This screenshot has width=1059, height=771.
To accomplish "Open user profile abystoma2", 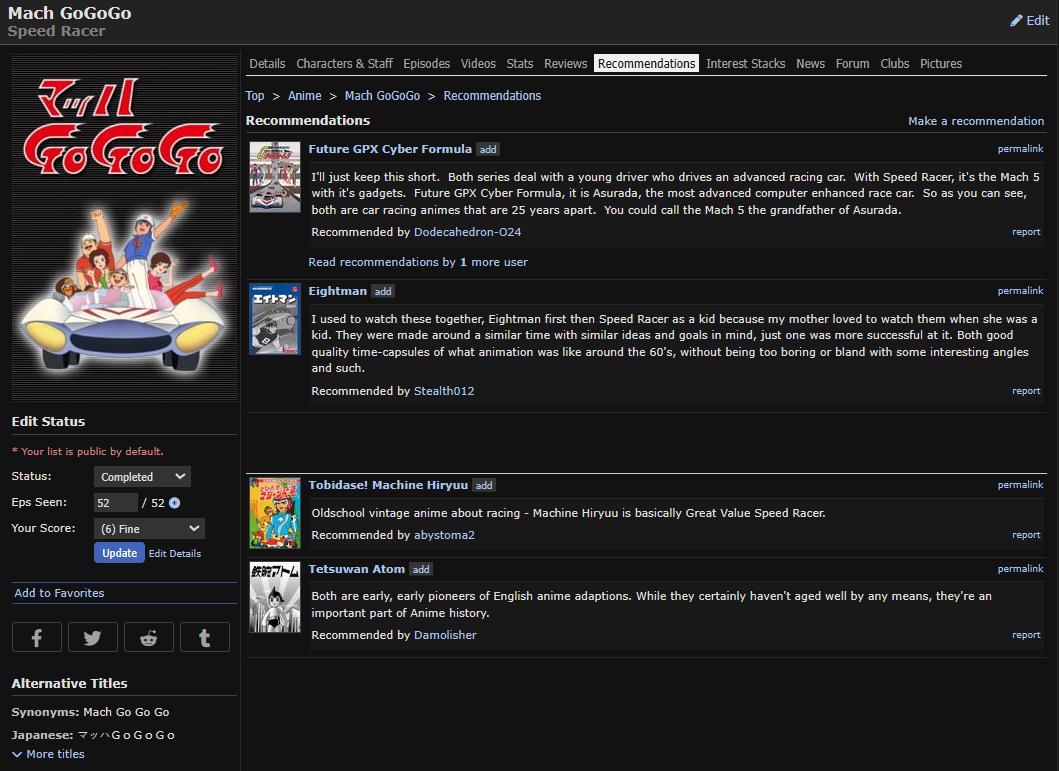I will click(444, 535).
